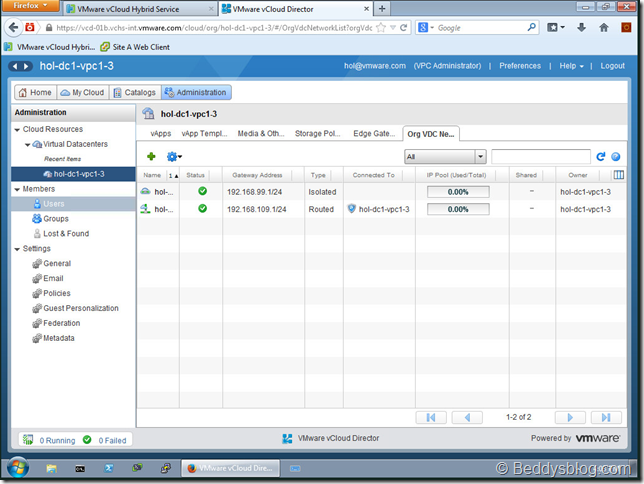Viewport: 644px width, 484px height.
Task: Switch to Storage Policies tab
Action: pos(317,134)
